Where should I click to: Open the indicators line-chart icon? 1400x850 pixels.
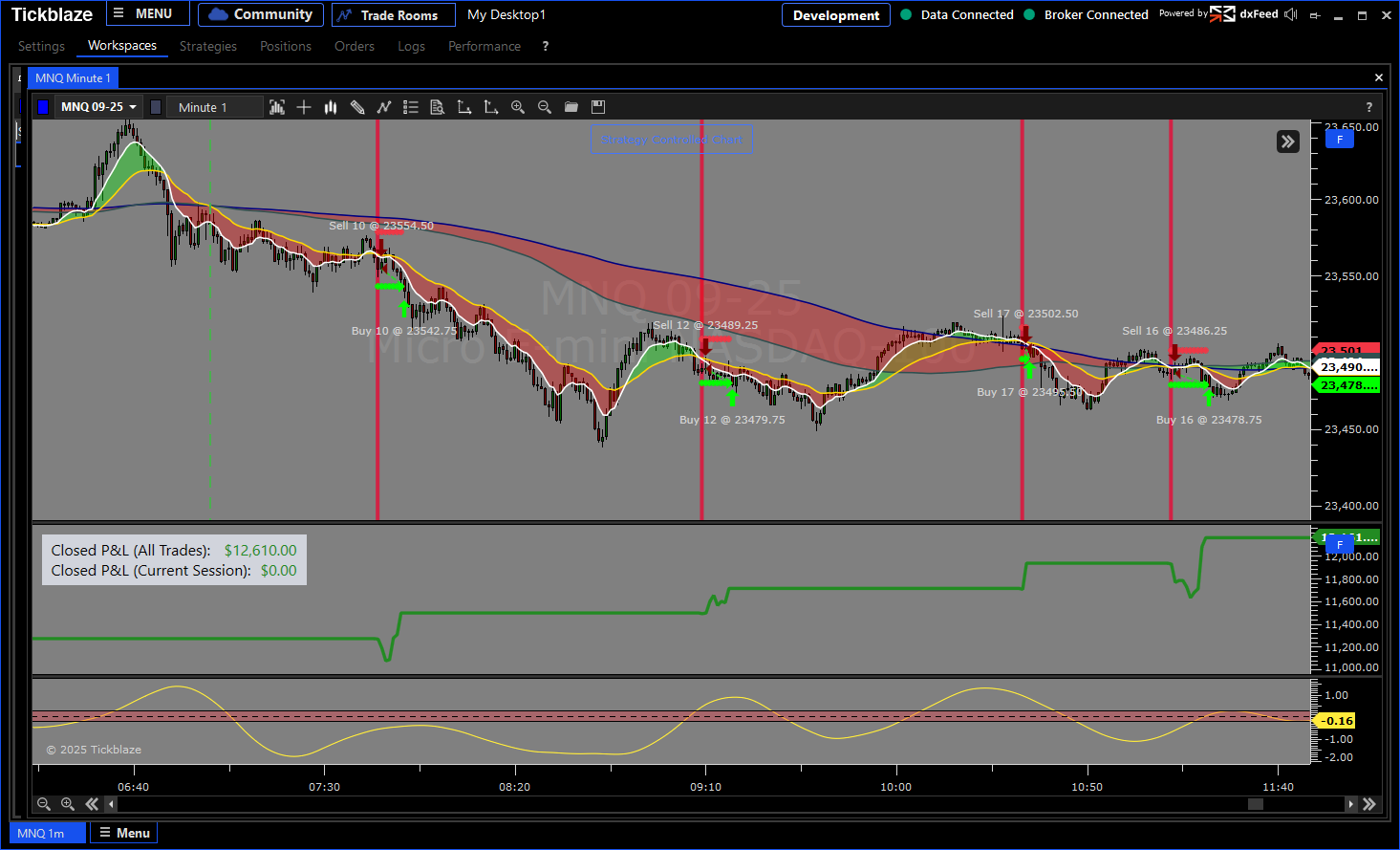click(384, 107)
